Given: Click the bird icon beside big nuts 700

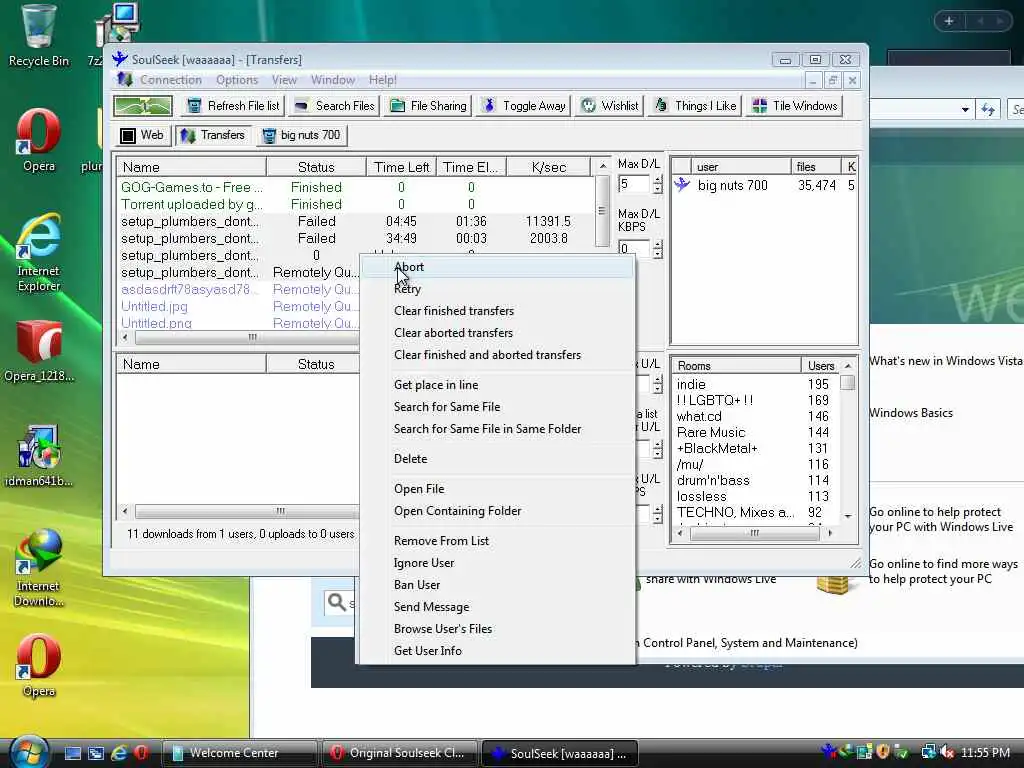Looking at the screenshot, I should [682, 185].
